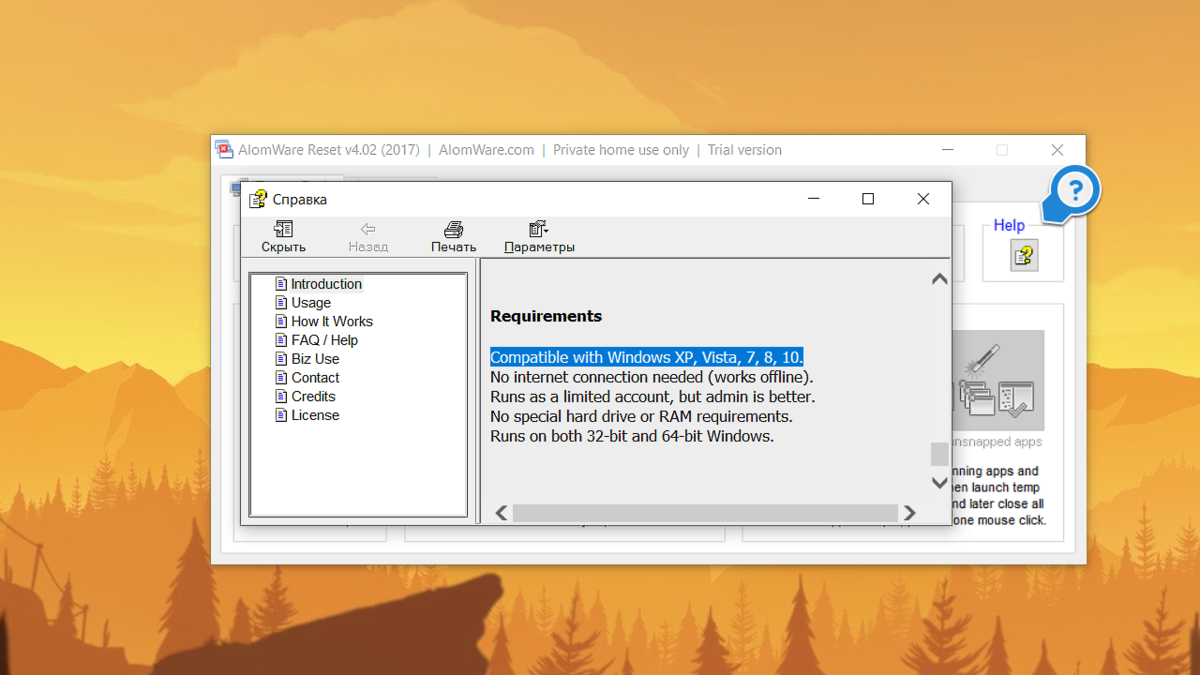Close the AlomWare Reset main window
This screenshot has height=675, width=1200.
tap(1057, 150)
